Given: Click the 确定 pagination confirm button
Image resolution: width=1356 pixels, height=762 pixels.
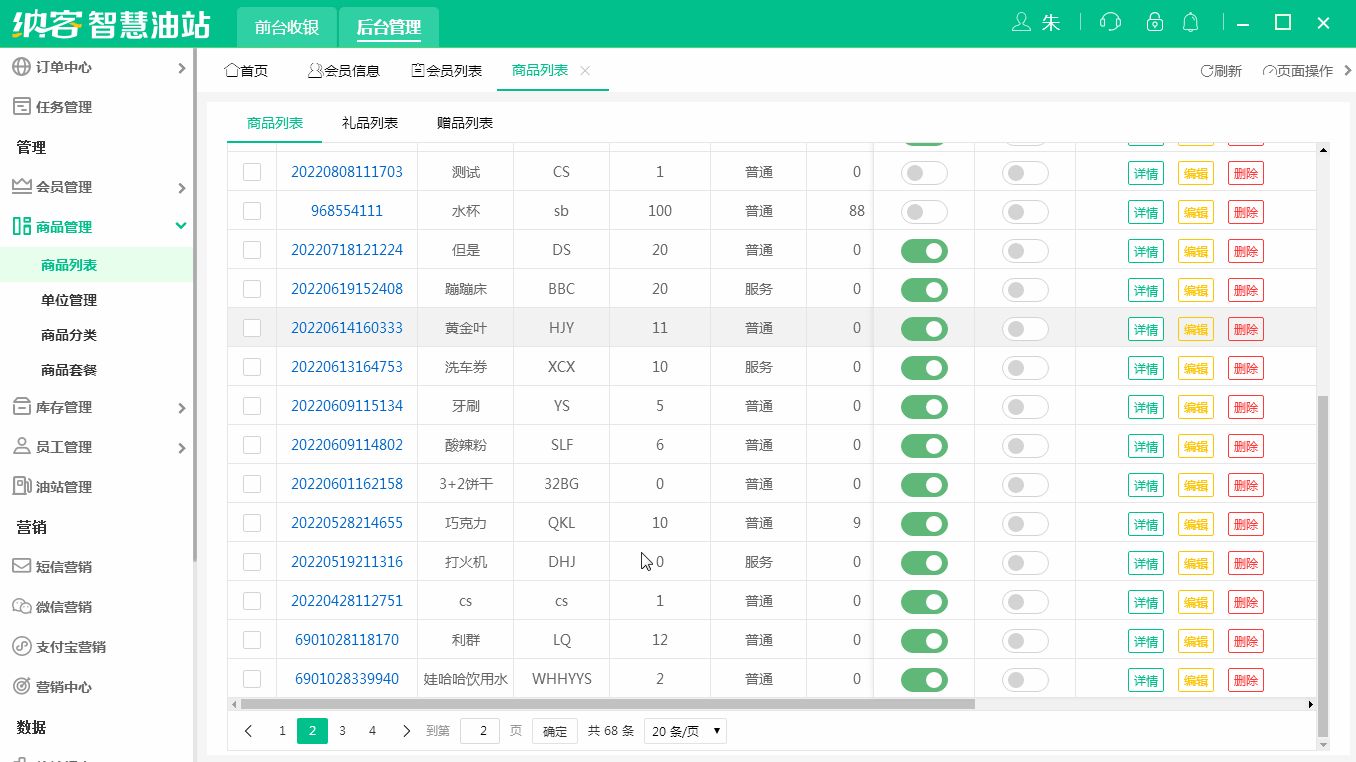Looking at the screenshot, I should [554, 731].
